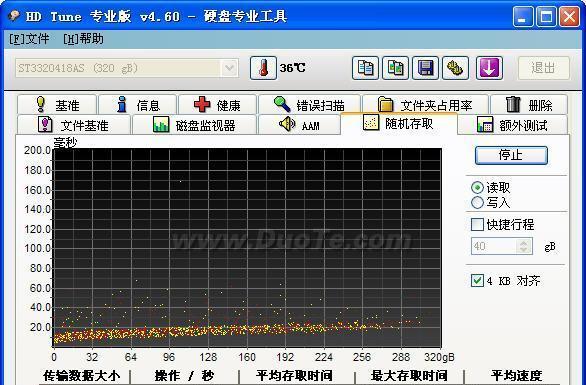Close the HD Tune window

pyautogui.click(x=569, y=17)
